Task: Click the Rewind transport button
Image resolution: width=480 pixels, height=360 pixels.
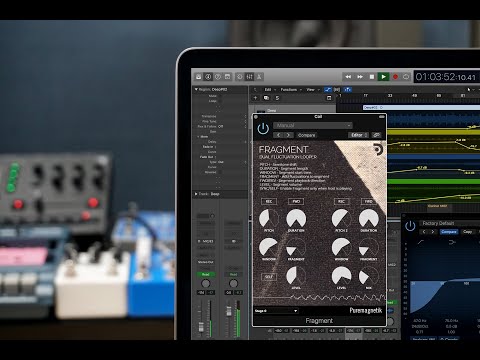Action: (348, 77)
